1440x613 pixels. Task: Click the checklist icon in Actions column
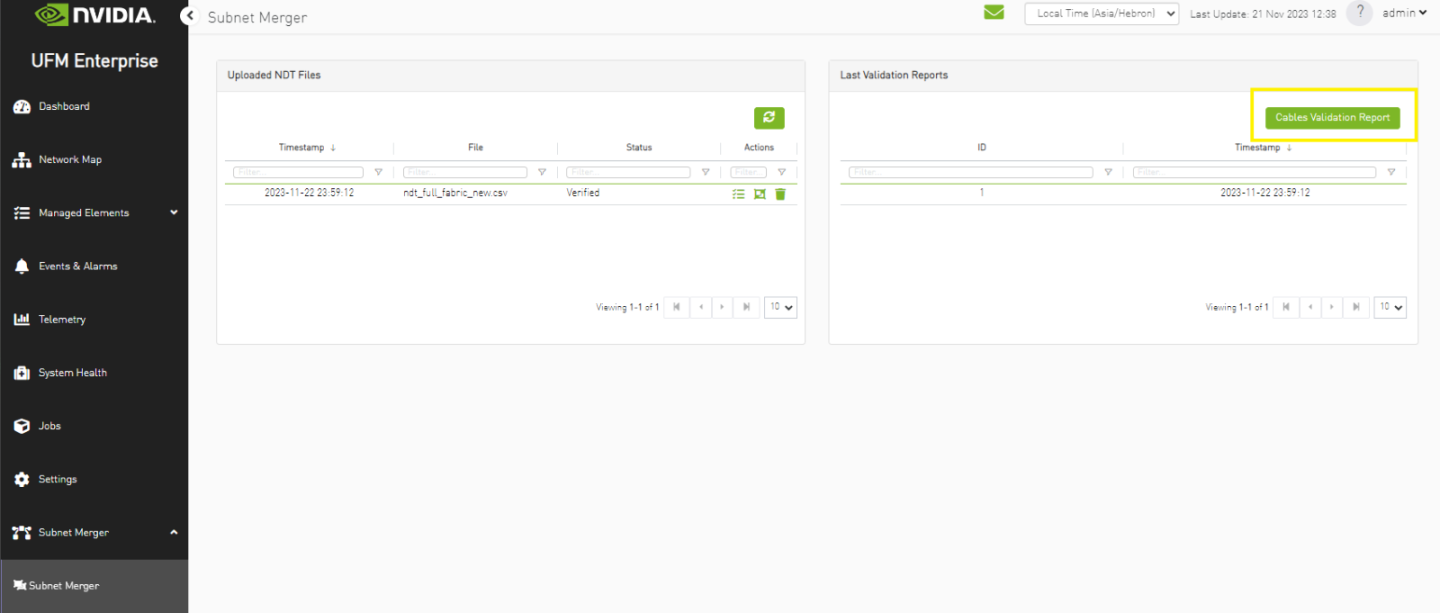coord(738,194)
